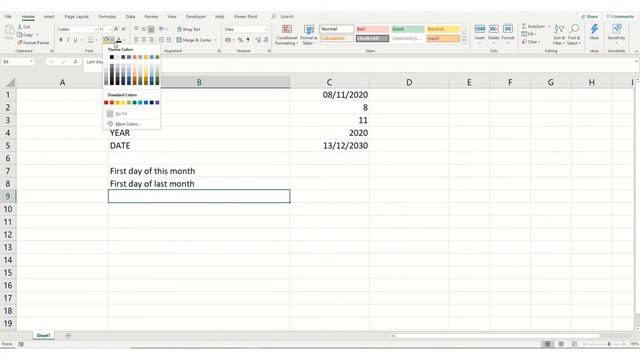Pick the top-row black swatch in Theme Colors
Viewport: 640px width, 360px height.
[x=112, y=57]
